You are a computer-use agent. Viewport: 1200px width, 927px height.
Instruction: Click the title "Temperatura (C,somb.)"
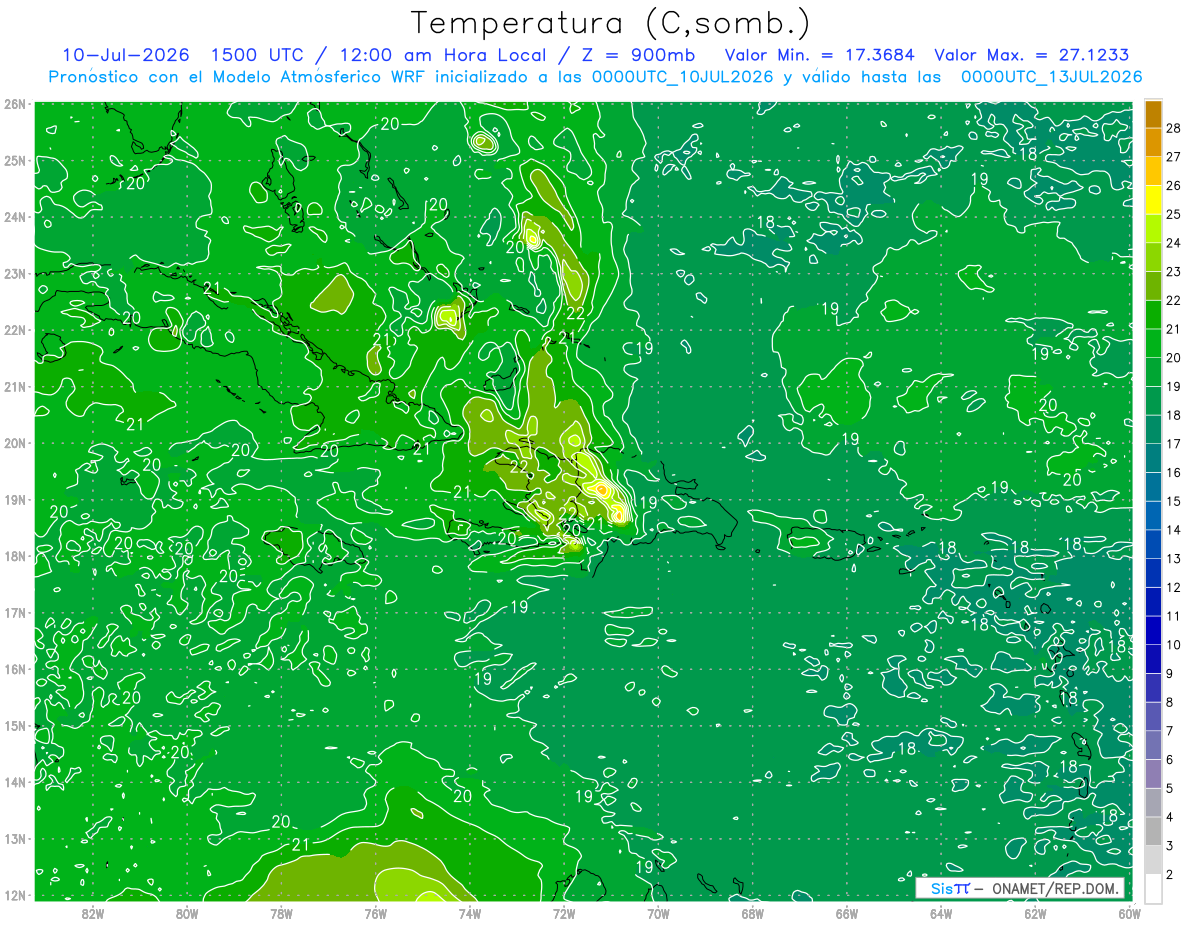point(611,23)
